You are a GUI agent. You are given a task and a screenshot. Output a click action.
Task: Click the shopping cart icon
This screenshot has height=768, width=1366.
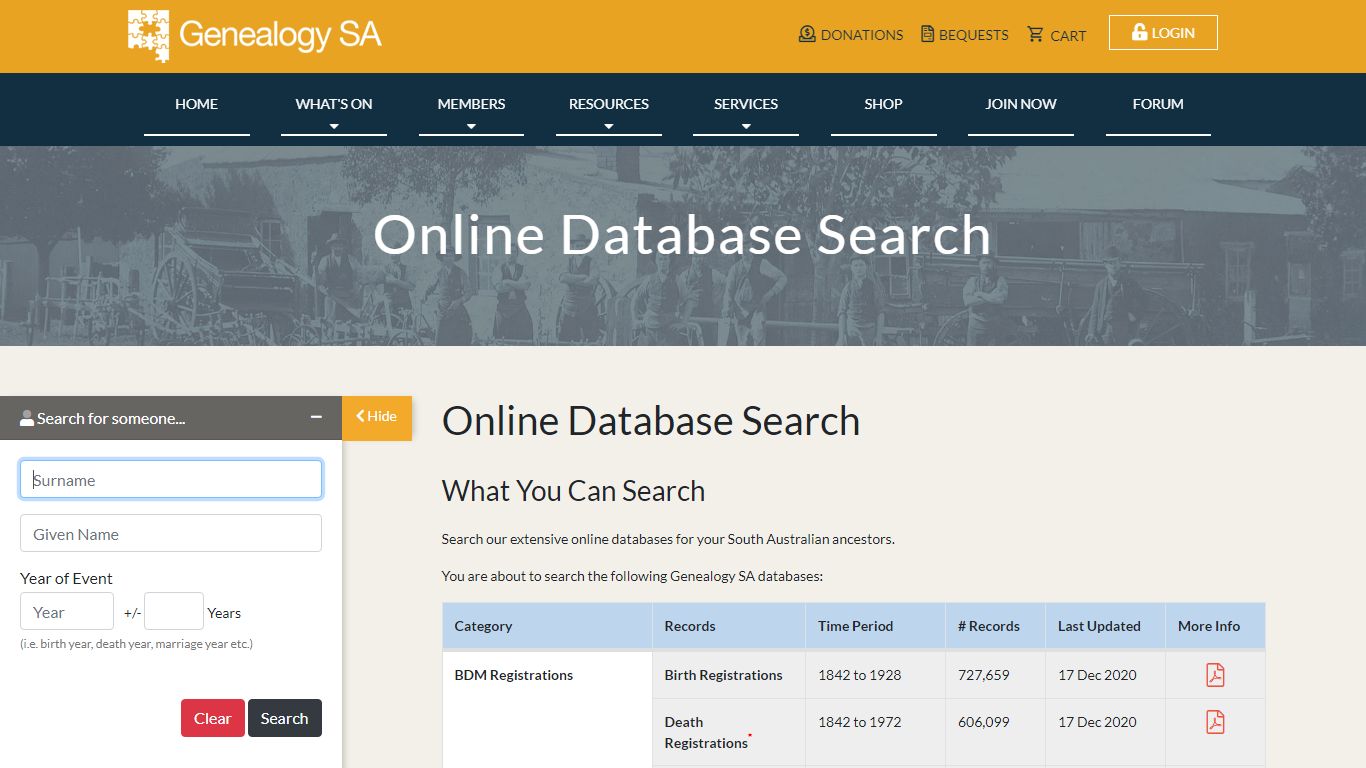point(1035,34)
